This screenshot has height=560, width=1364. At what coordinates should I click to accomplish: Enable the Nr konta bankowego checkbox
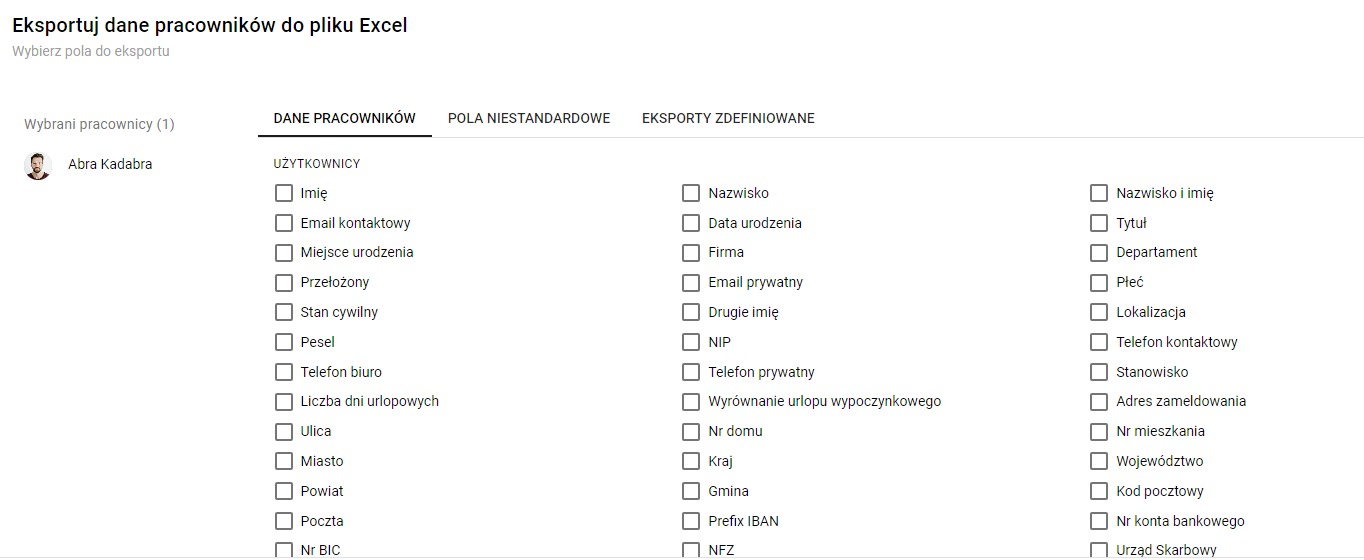(1099, 521)
